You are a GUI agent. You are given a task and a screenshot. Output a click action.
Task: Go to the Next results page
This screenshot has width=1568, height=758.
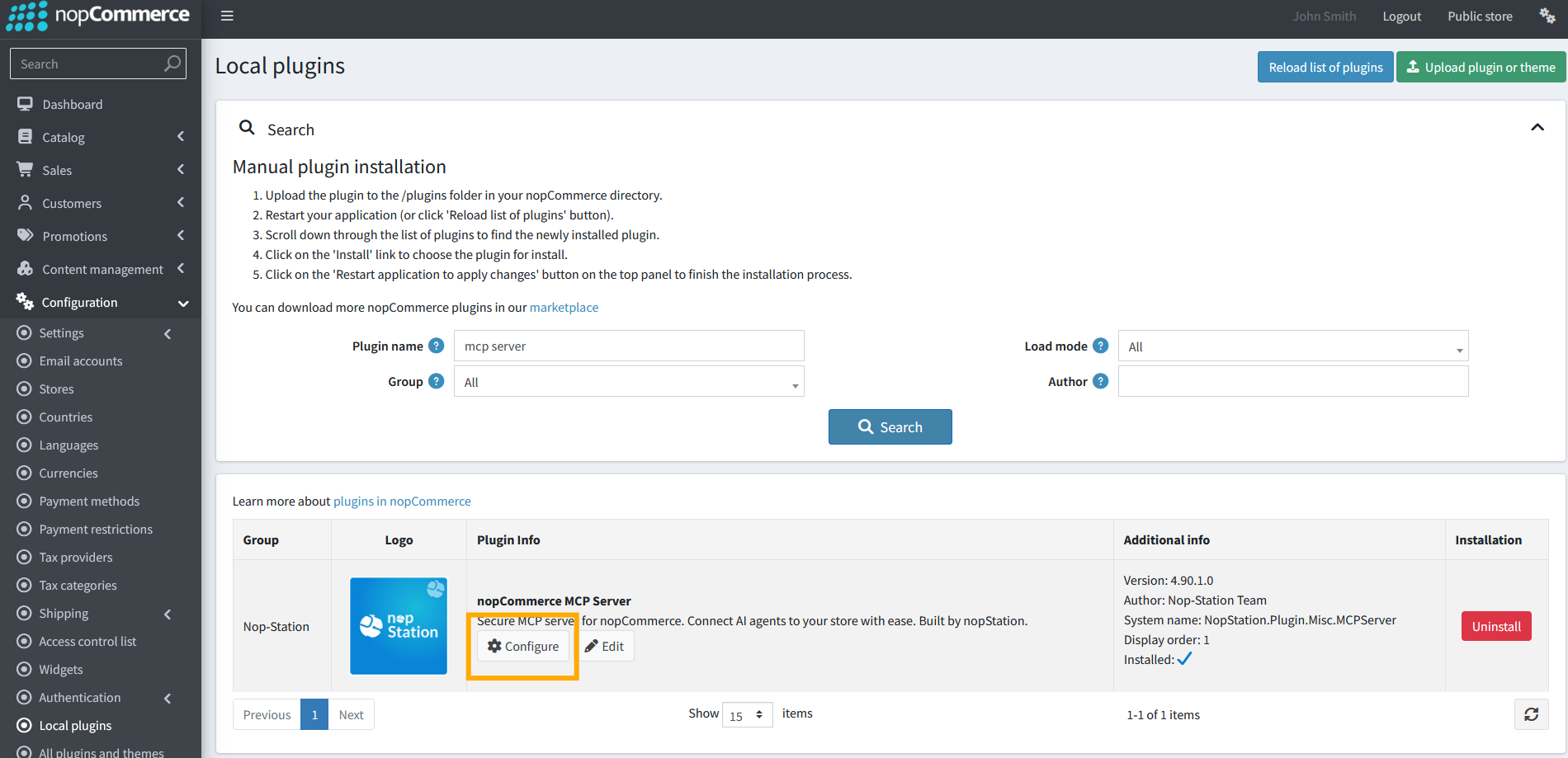pos(351,714)
